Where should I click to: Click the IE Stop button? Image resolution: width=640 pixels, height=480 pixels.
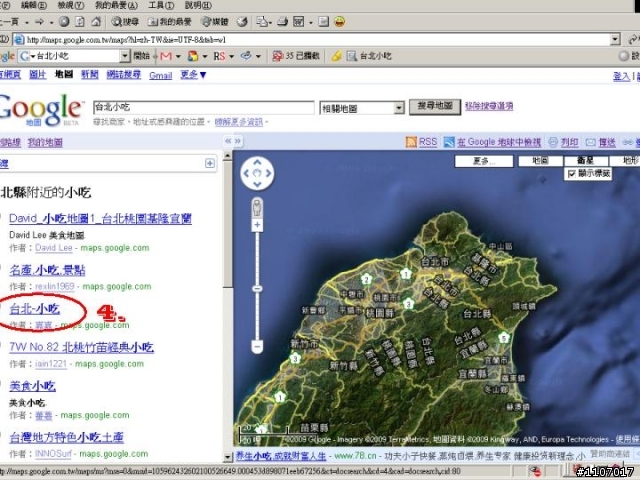click(64, 22)
